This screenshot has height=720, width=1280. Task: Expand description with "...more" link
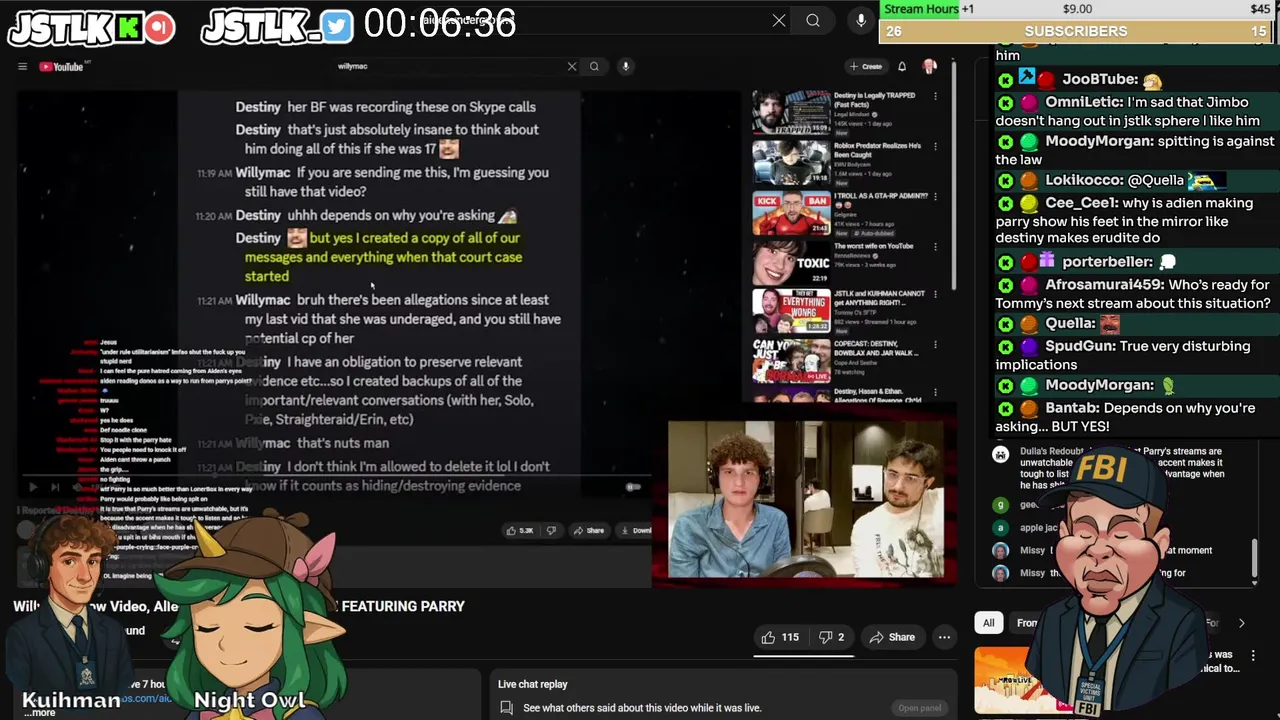[40, 712]
